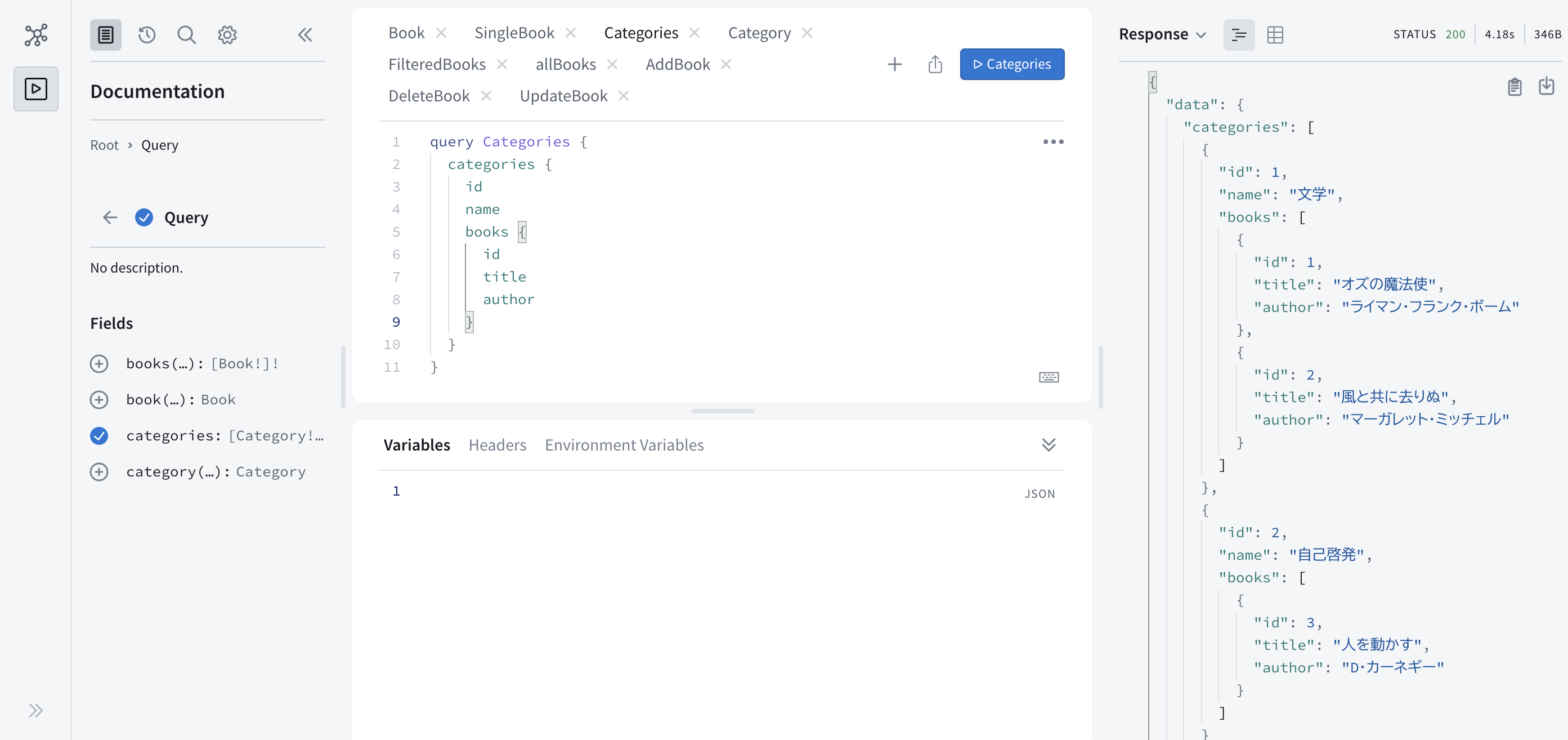Close the FilteredBooks tab
Image resolution: width=1568 pixels, height=740 pixels.
pos(502,64)
